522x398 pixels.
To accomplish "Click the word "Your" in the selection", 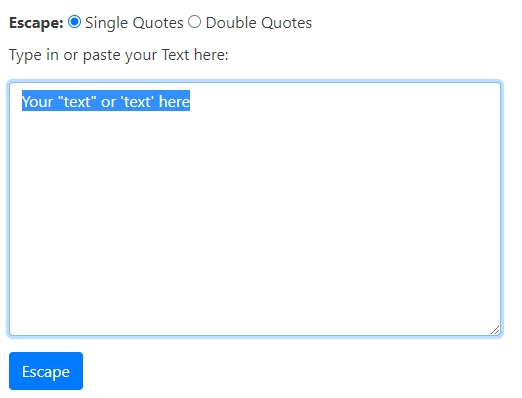I will point(37,101).
